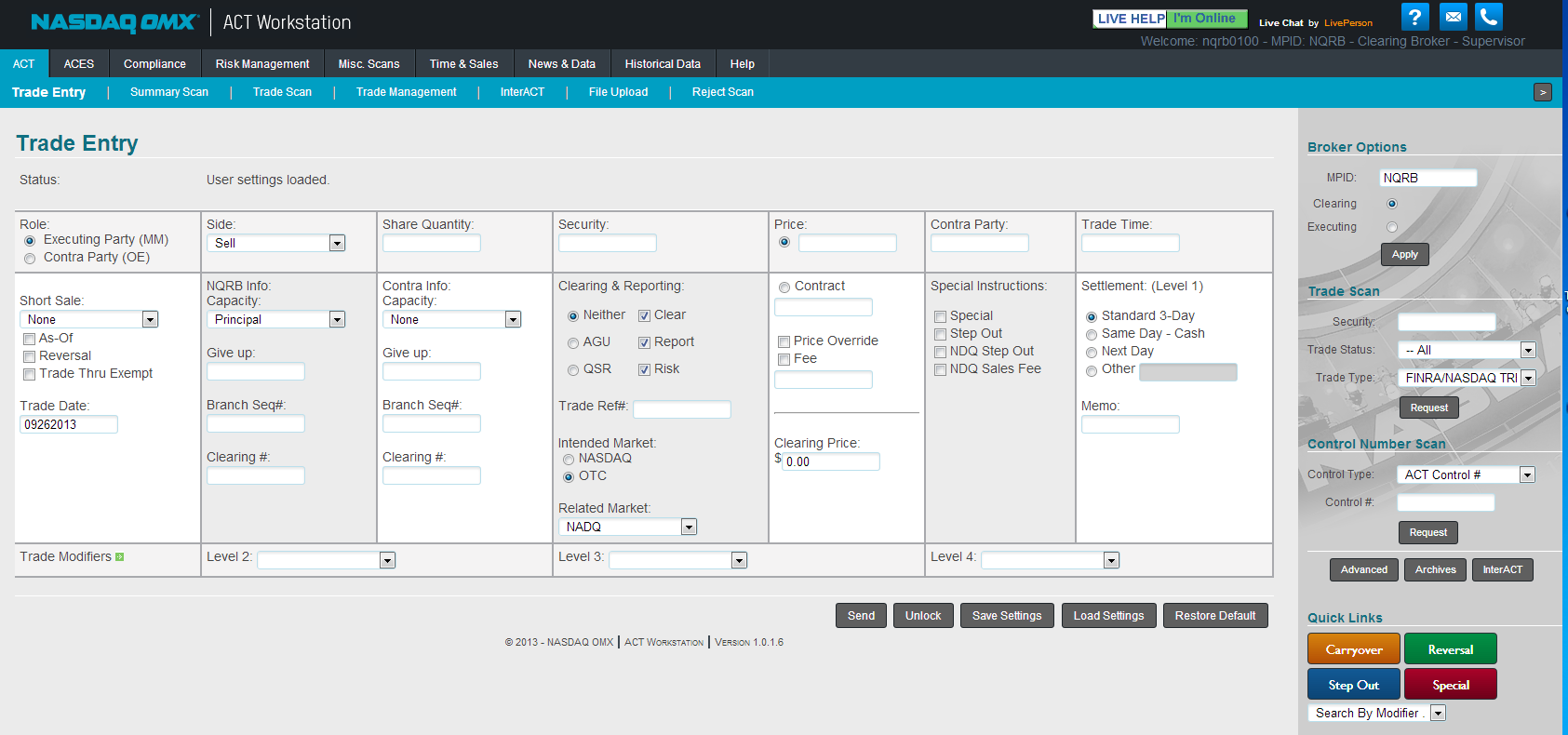Check the Fee checkbox
This screenshot has width=1568, height=735.
(784, 360)
